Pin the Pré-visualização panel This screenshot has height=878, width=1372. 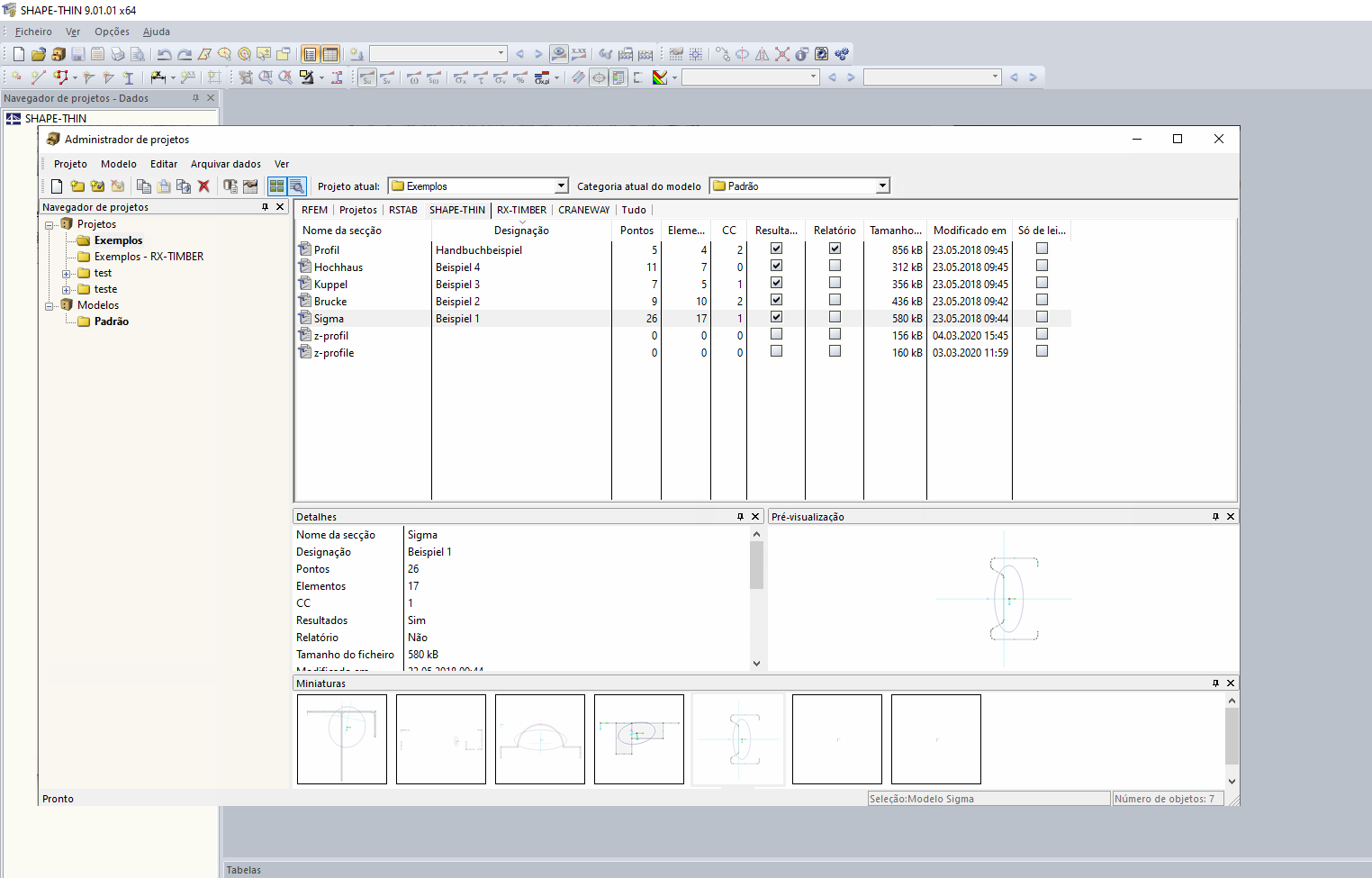pyautogui.click(x=1215, y=517)
